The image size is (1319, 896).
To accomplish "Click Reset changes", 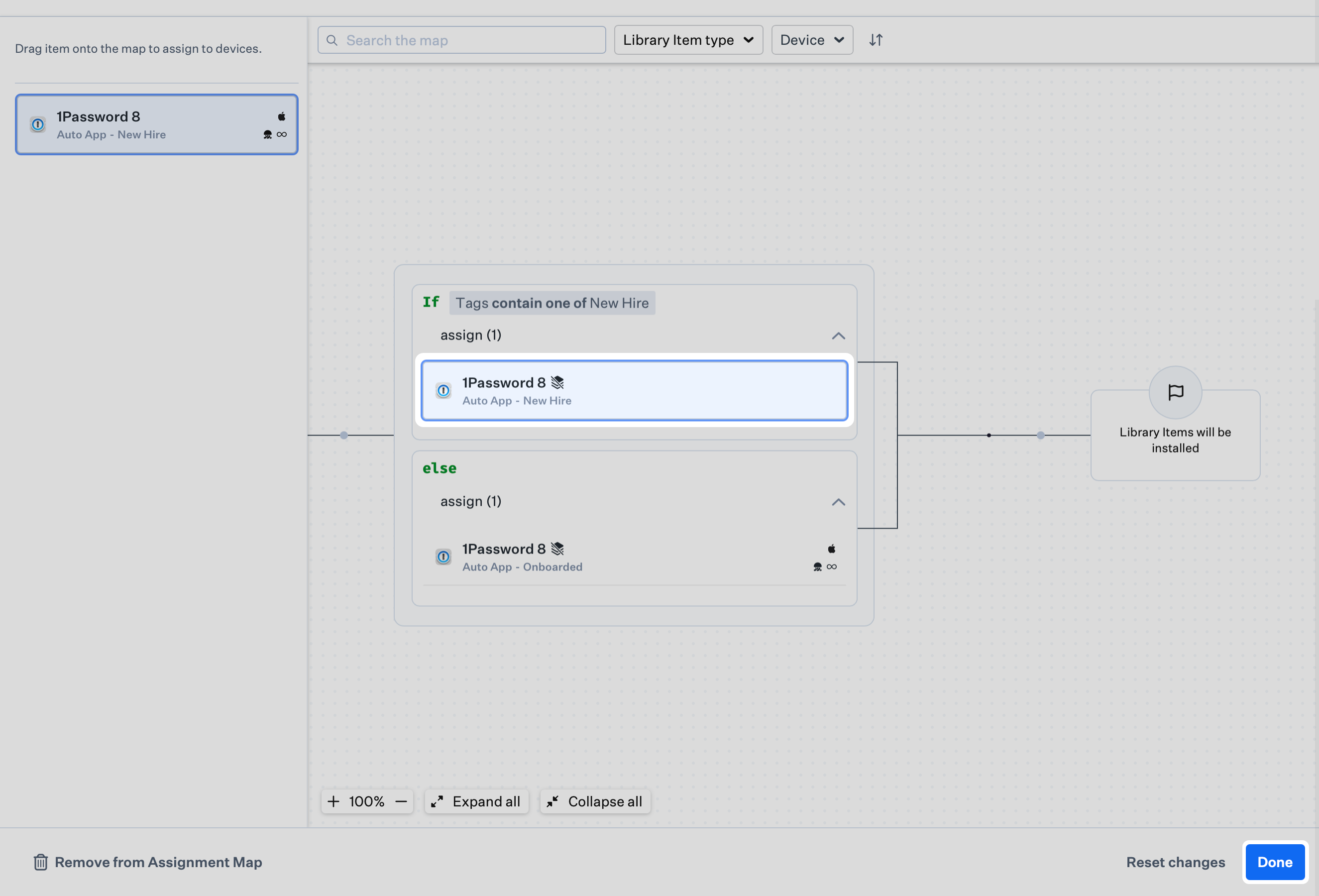I will [1176, 862].
